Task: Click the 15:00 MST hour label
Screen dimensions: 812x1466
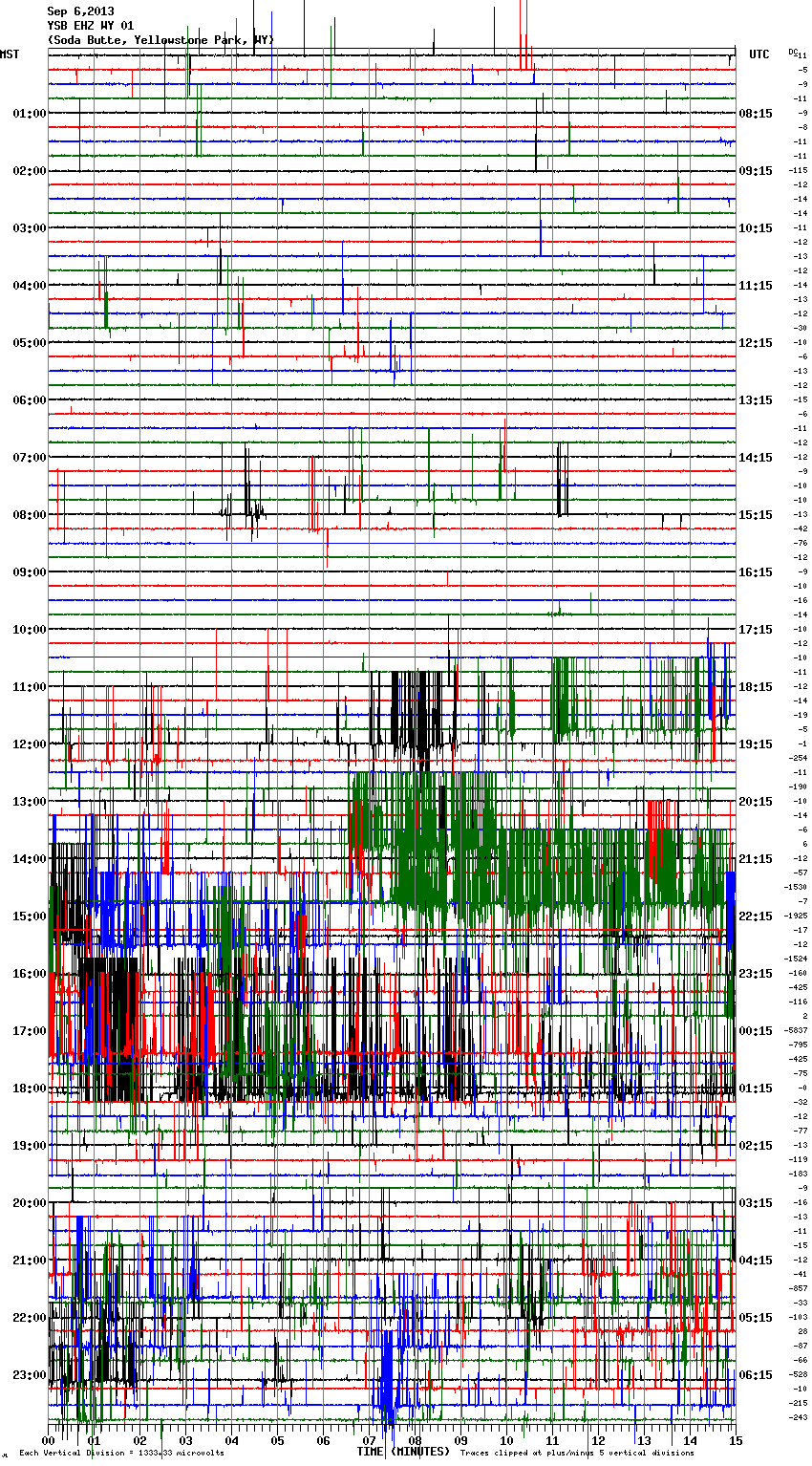Action: coord(30,916)
